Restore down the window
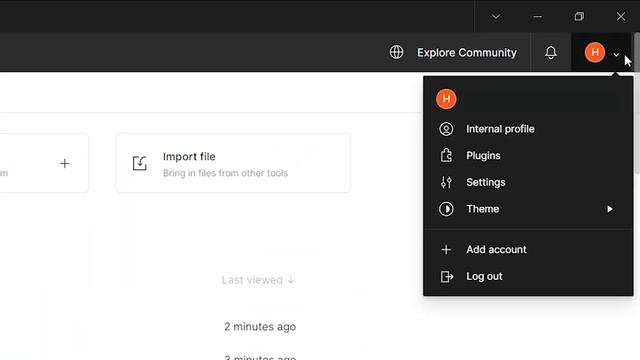Screen dimensions: 640x360 pos(579,16)
